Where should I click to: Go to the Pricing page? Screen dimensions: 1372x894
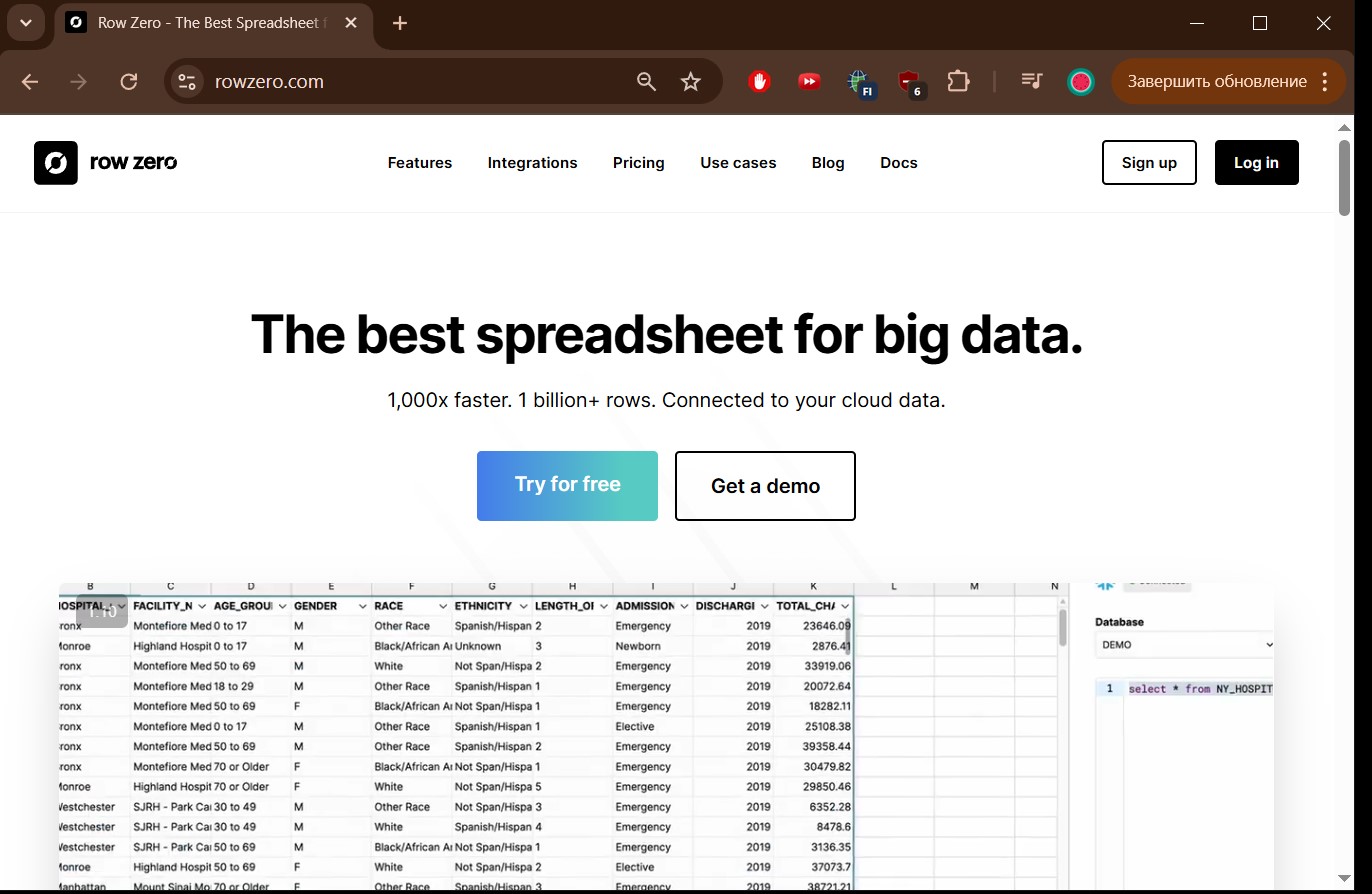pos(639,163)
